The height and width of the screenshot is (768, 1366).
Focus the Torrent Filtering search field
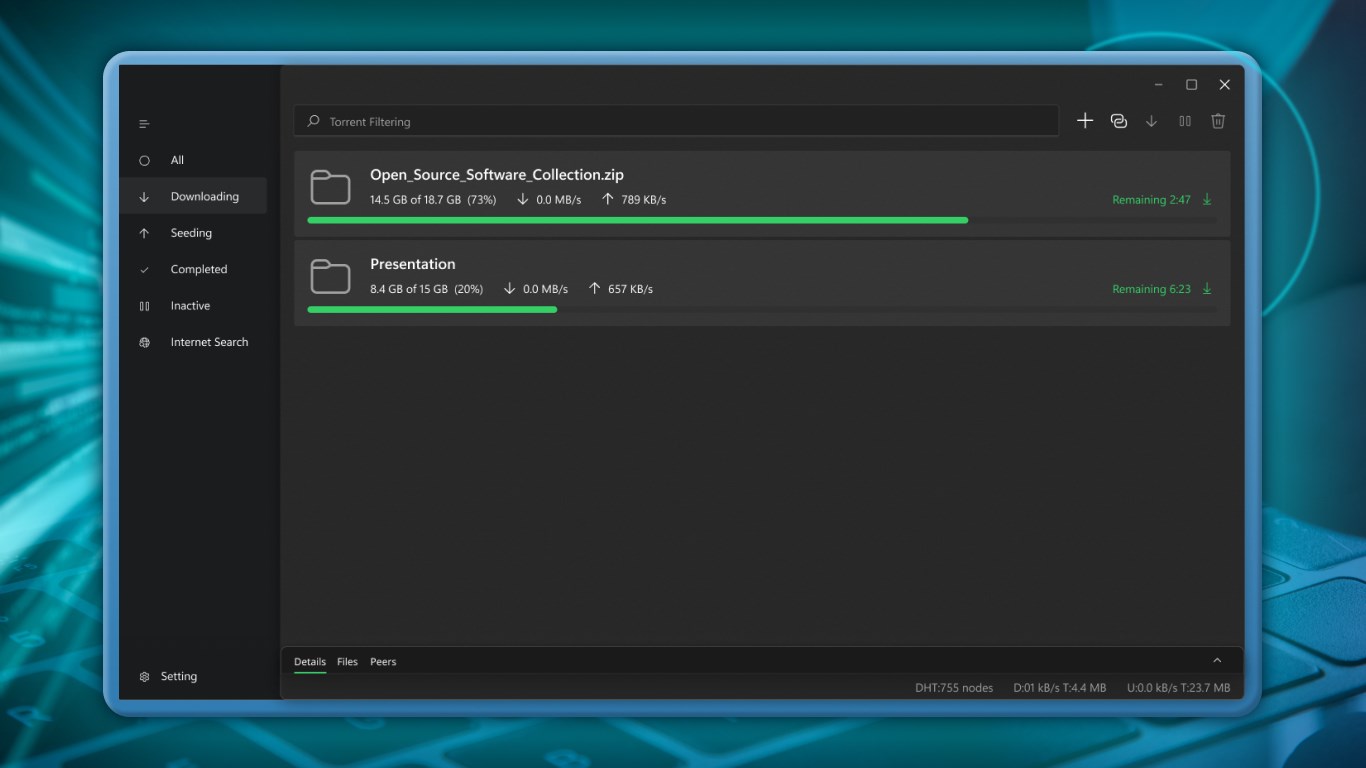[x=676, y=121]
